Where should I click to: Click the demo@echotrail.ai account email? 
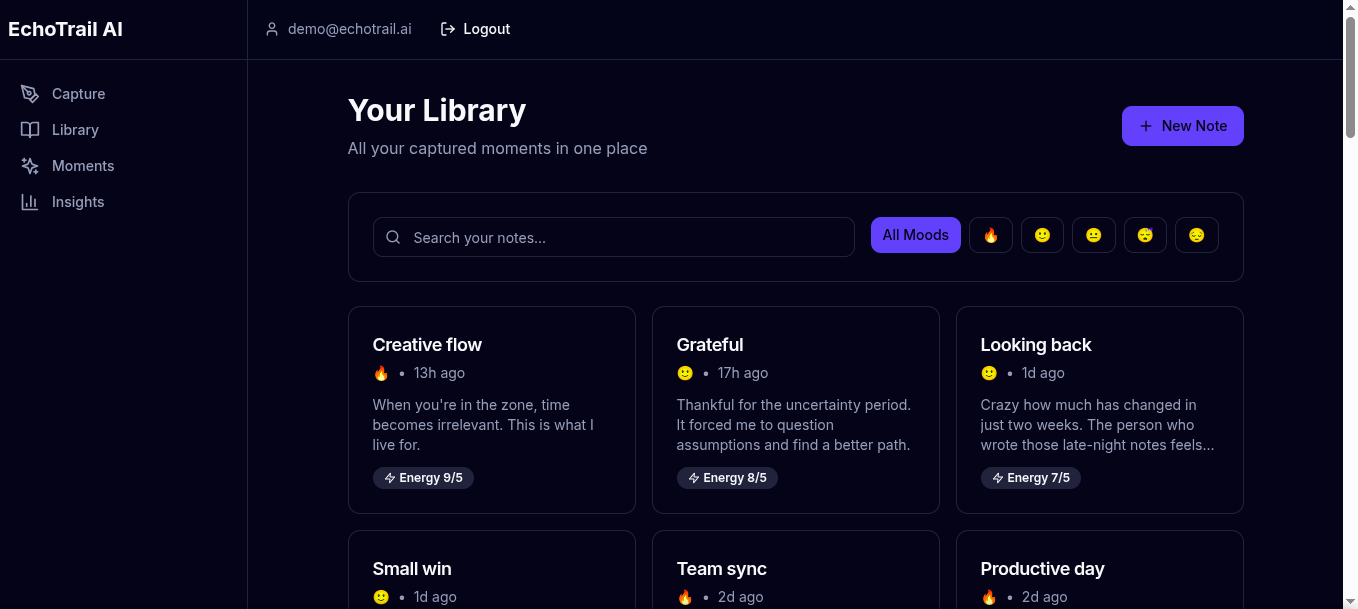[x=349, y=29]
